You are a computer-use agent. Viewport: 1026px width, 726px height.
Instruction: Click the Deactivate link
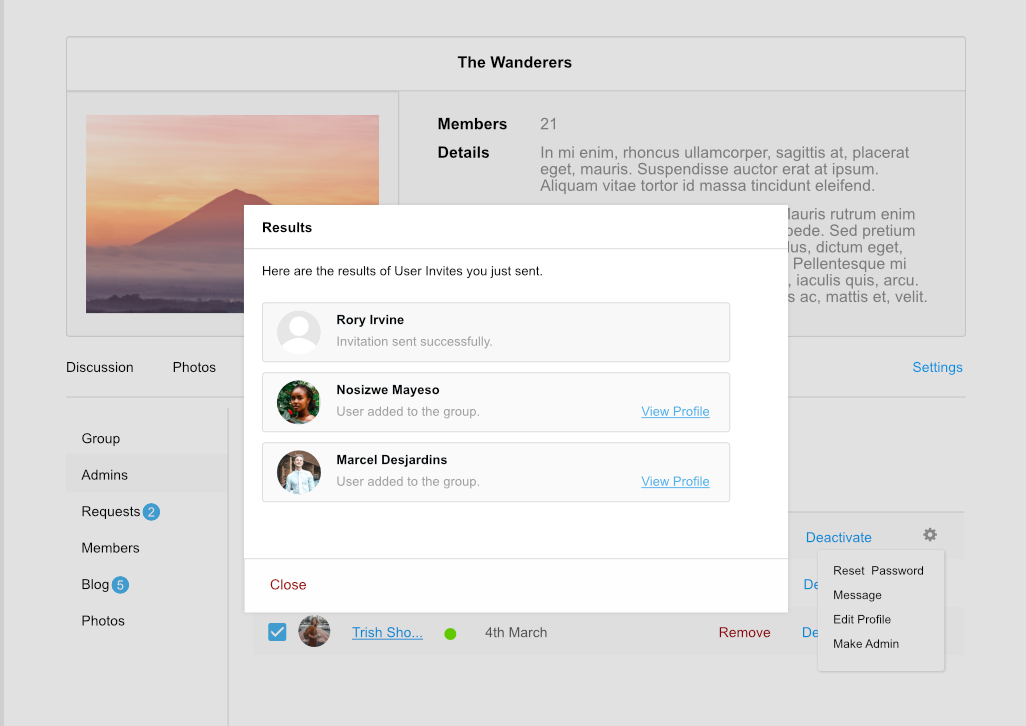[838, 537]
